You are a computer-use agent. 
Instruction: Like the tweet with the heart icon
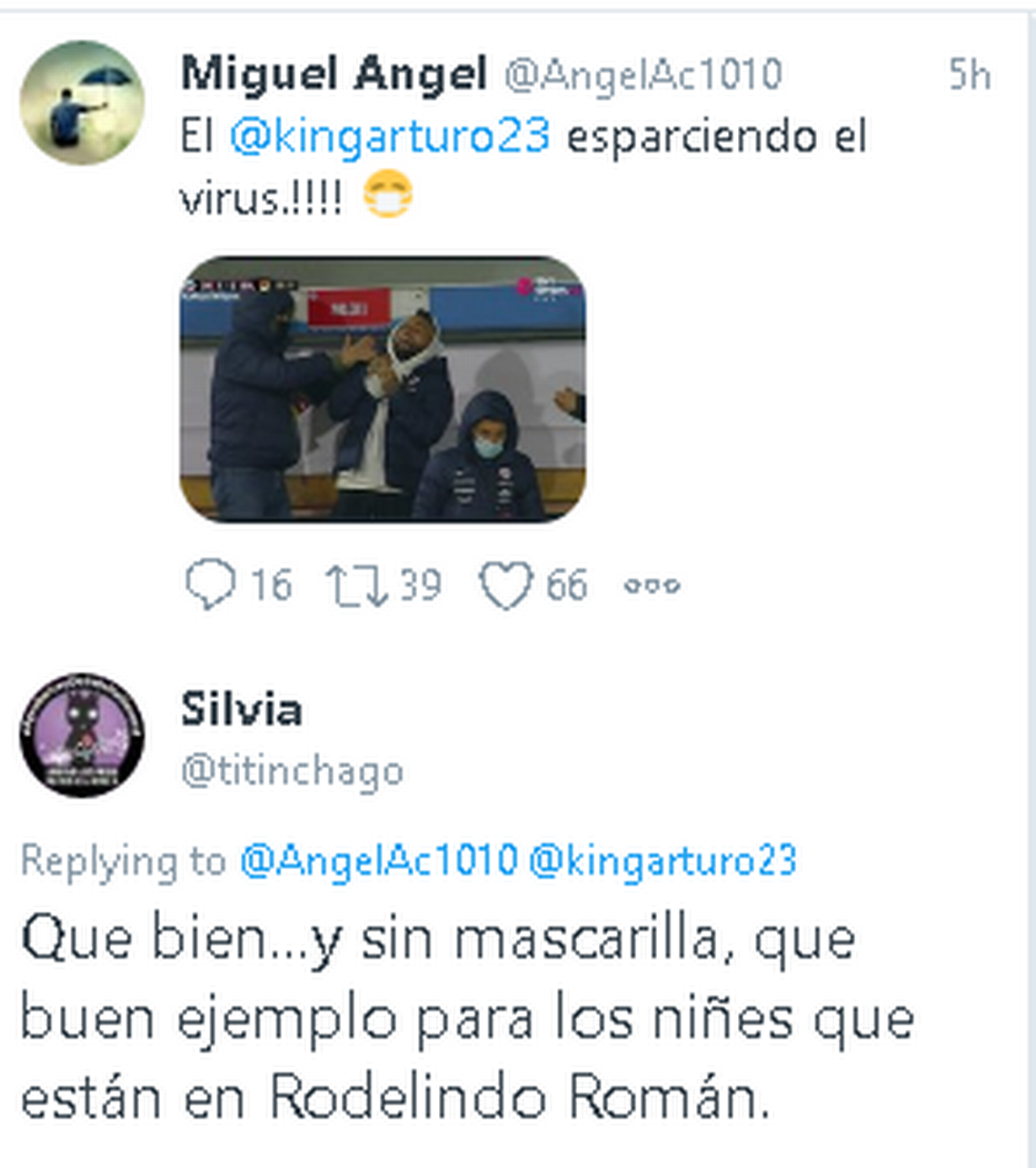[x=505, y=585]
